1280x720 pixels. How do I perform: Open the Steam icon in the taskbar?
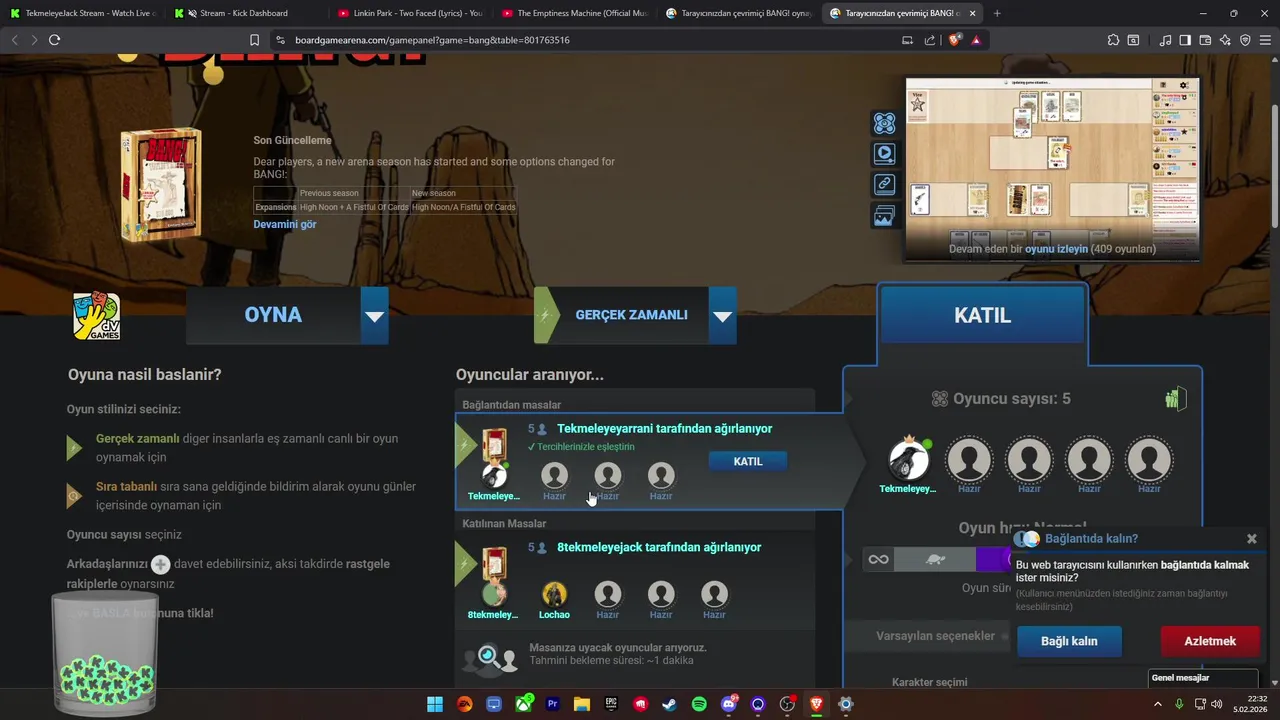(669, 704)
